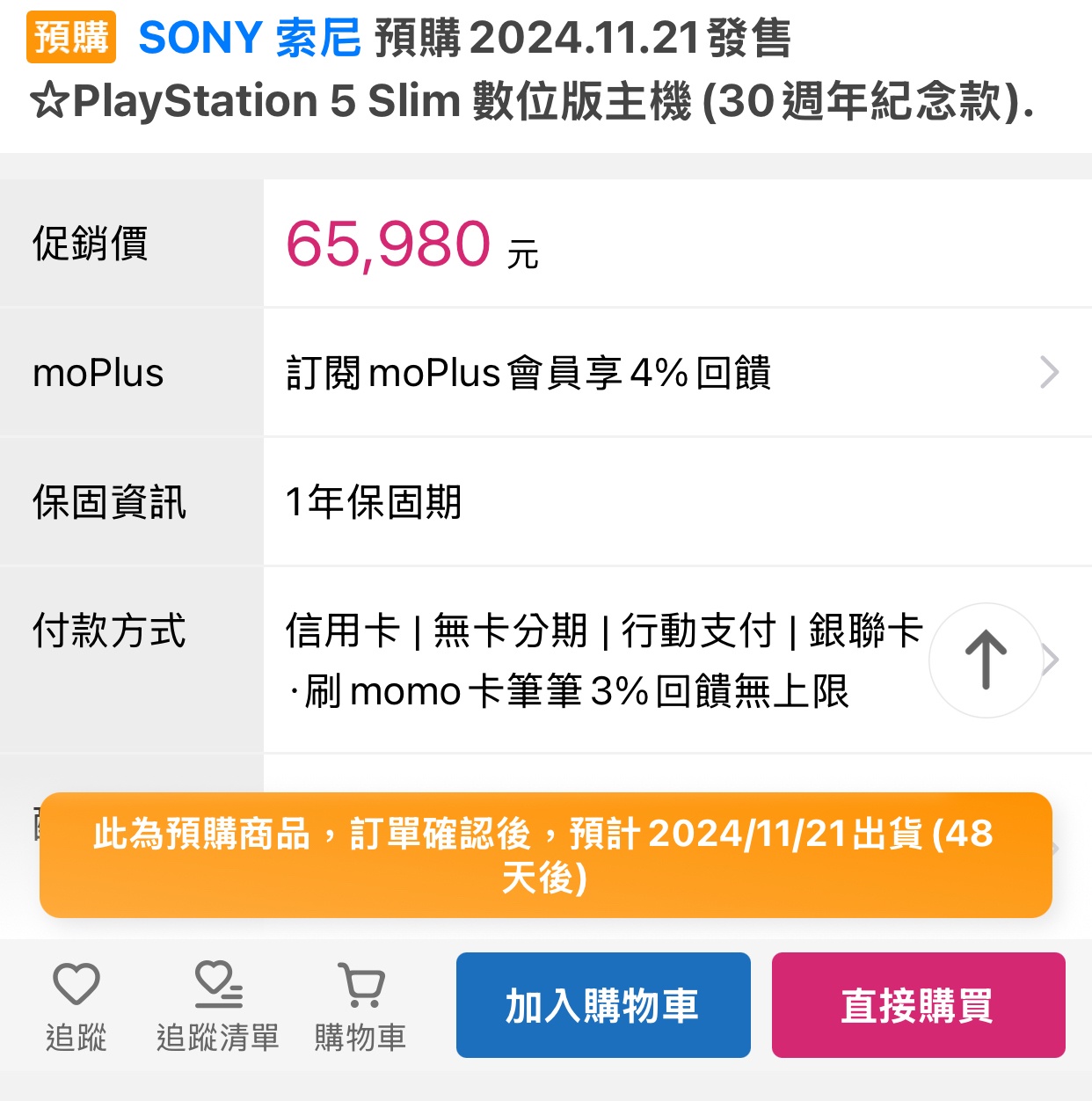Viewport: 1092px width, 1101px height.
Task: Tap the heart 追蹤 icon
Action: pyautogui.click(x=76, y=1006)
